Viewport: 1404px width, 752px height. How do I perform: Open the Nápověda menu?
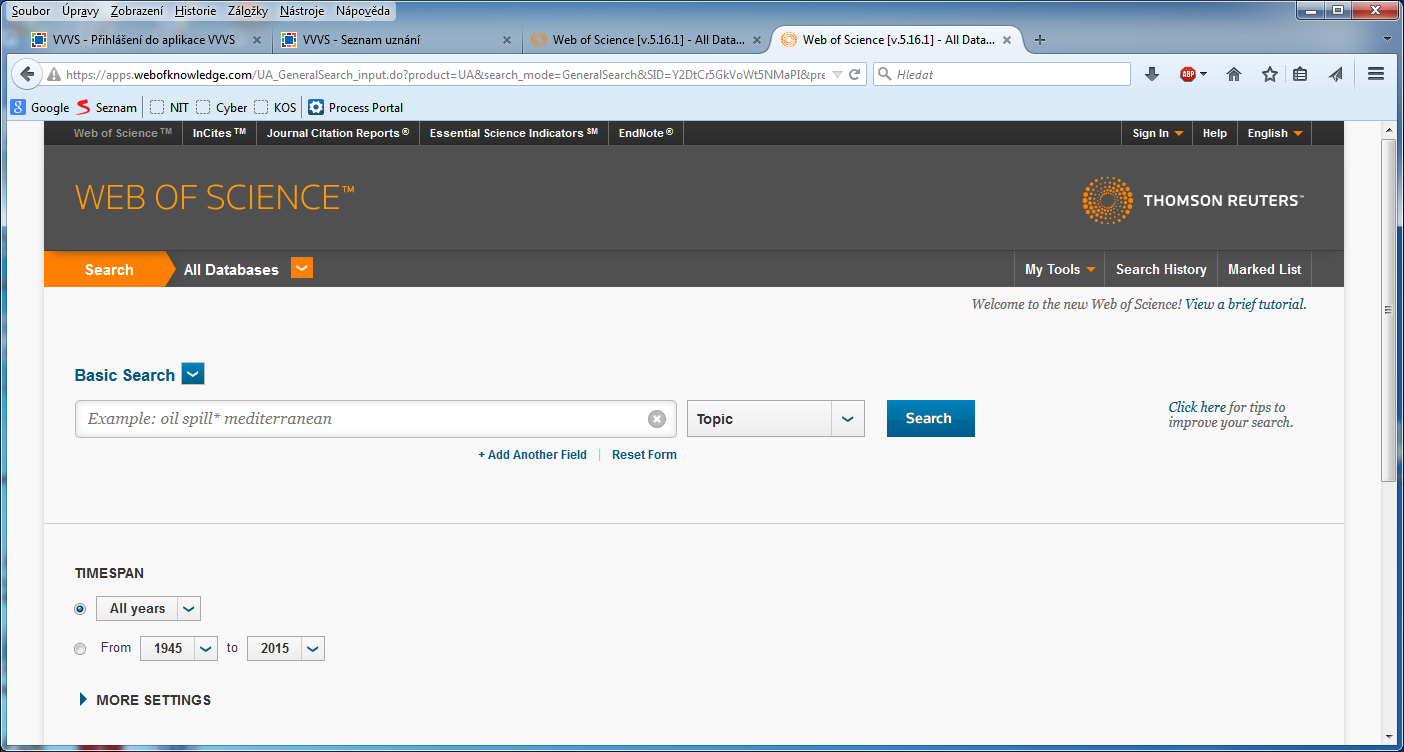[x=363, y=11]
